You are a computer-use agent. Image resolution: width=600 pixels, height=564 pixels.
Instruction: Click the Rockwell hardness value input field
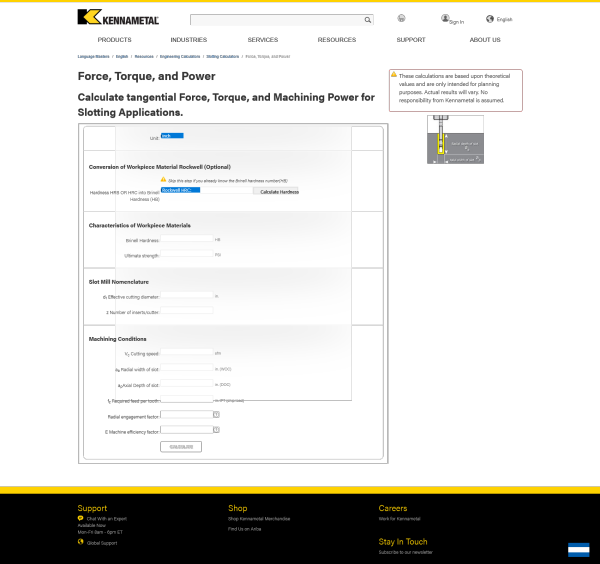coord(227,190)
